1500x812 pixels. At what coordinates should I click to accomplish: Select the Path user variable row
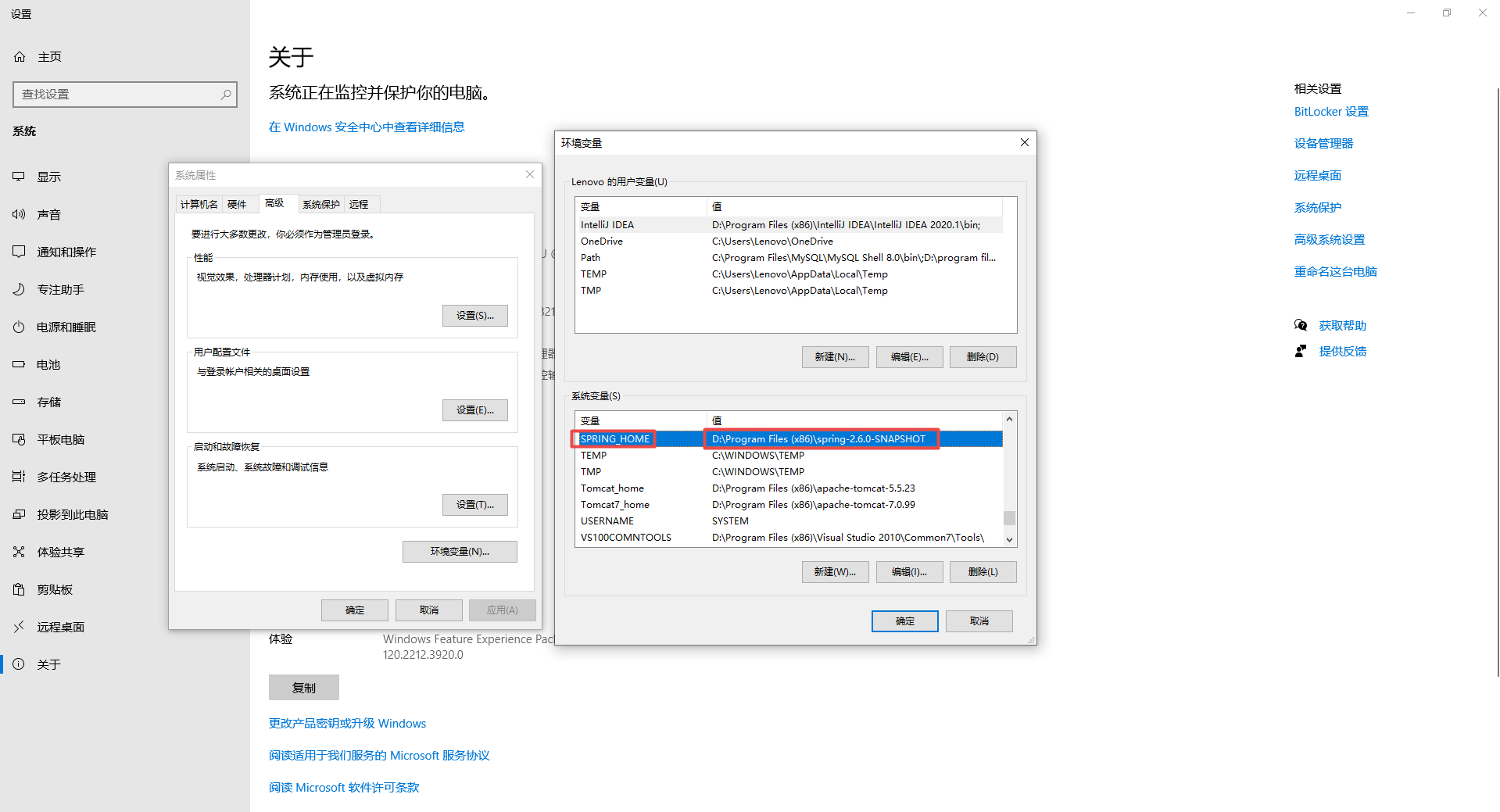(x=789, y=258)
